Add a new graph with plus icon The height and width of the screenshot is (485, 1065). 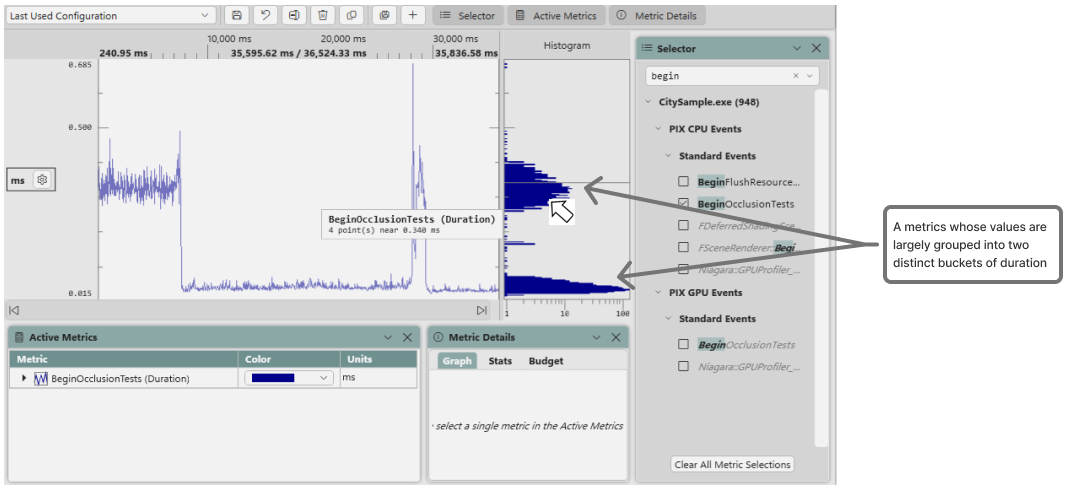click(x=412, y=15)
